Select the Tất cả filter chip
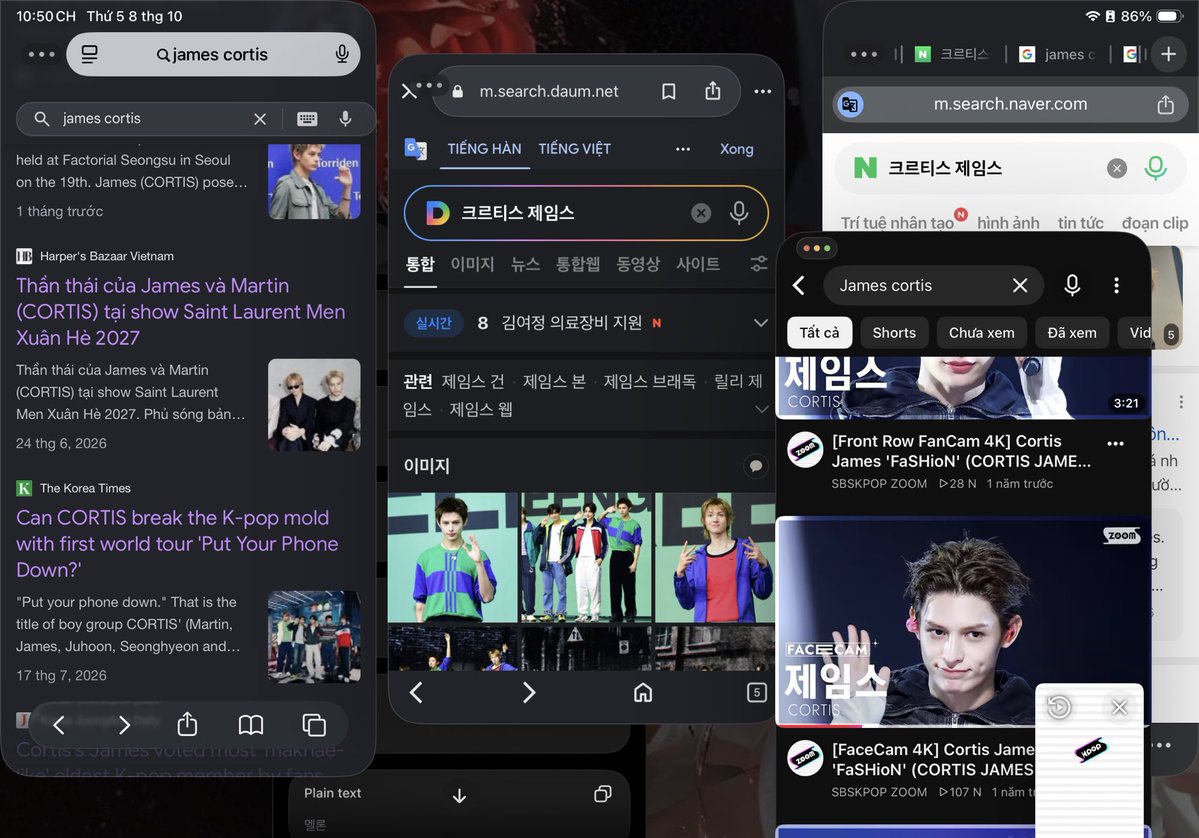The height and width of the screenshot is (838, 1199). point(819,333)
